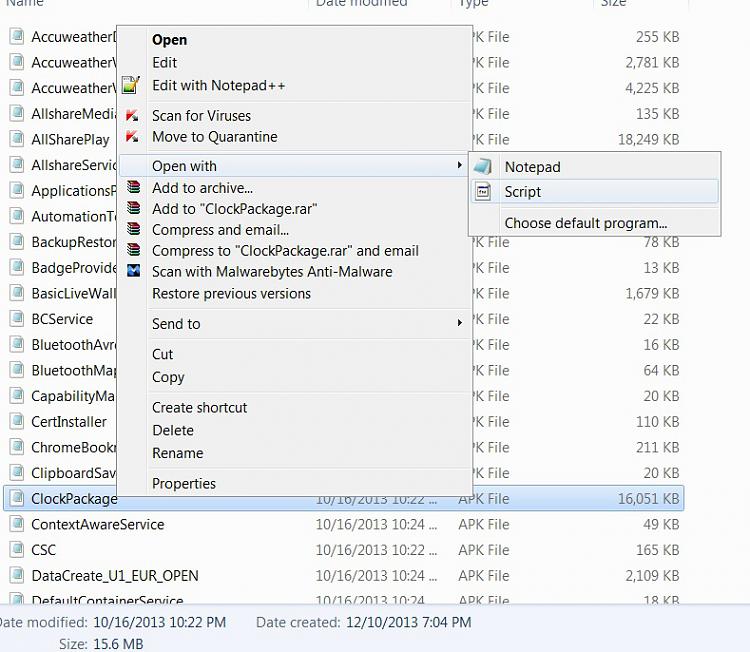Image resolution: width=750 pixels, height=652 pixels.
Task: Choose Move to Quarantine
Action: (x=215, y=137)
